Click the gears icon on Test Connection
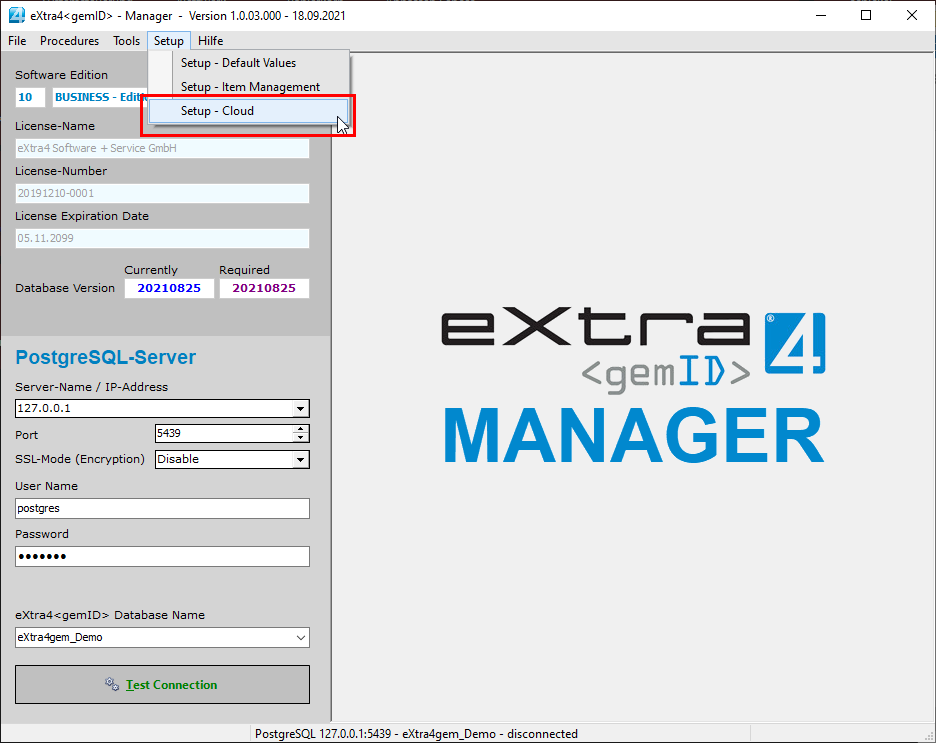The image size is (936, 743). pos(113,684)
